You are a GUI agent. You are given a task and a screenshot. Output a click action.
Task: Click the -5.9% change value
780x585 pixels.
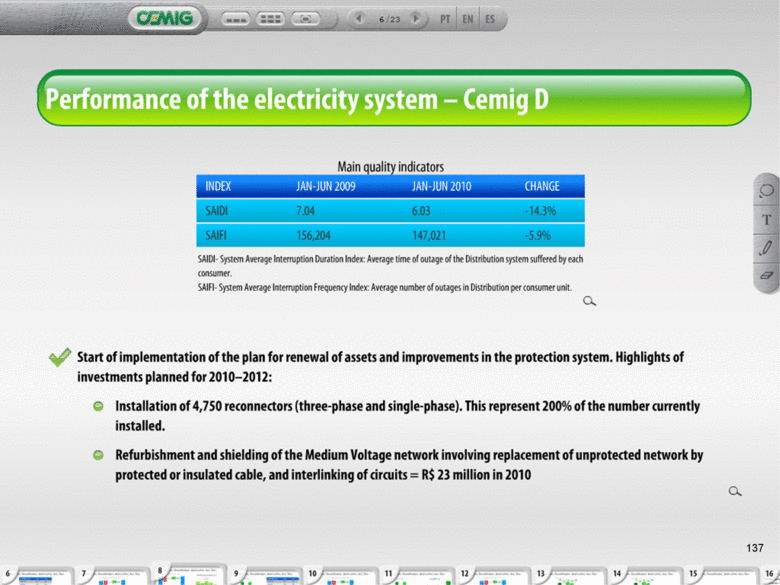[538, 235]
